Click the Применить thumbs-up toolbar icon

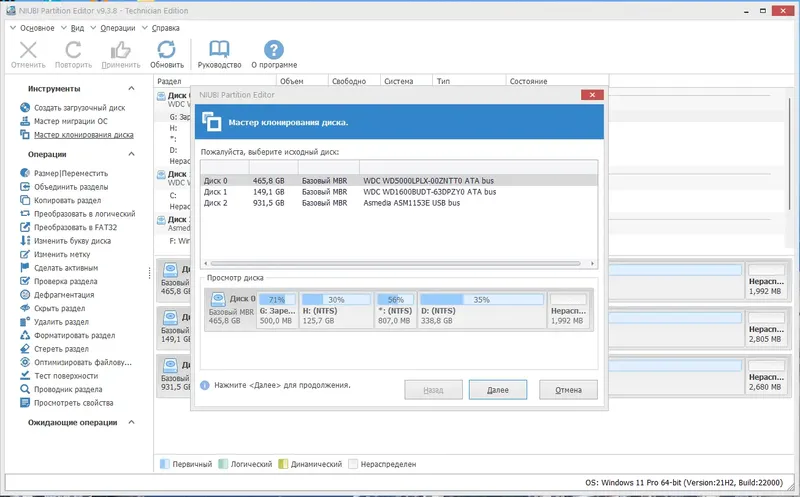point(121,51)
